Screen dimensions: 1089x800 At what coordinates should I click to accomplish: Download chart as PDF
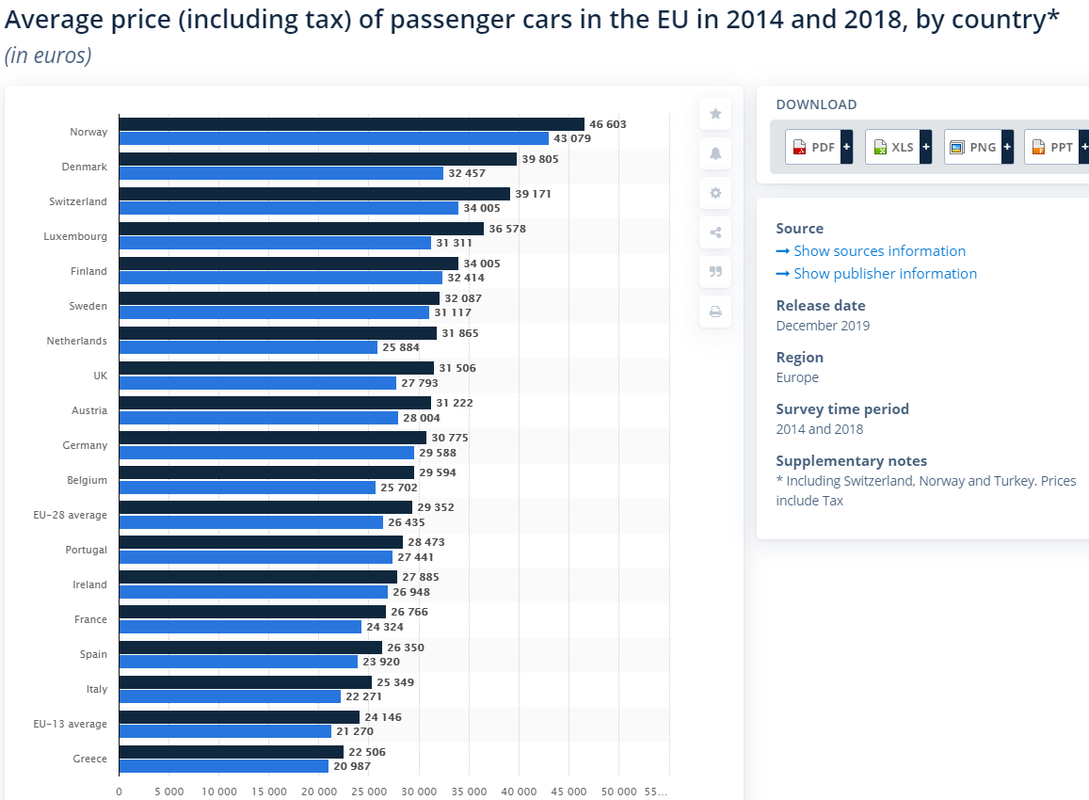[x=813, y=147]
